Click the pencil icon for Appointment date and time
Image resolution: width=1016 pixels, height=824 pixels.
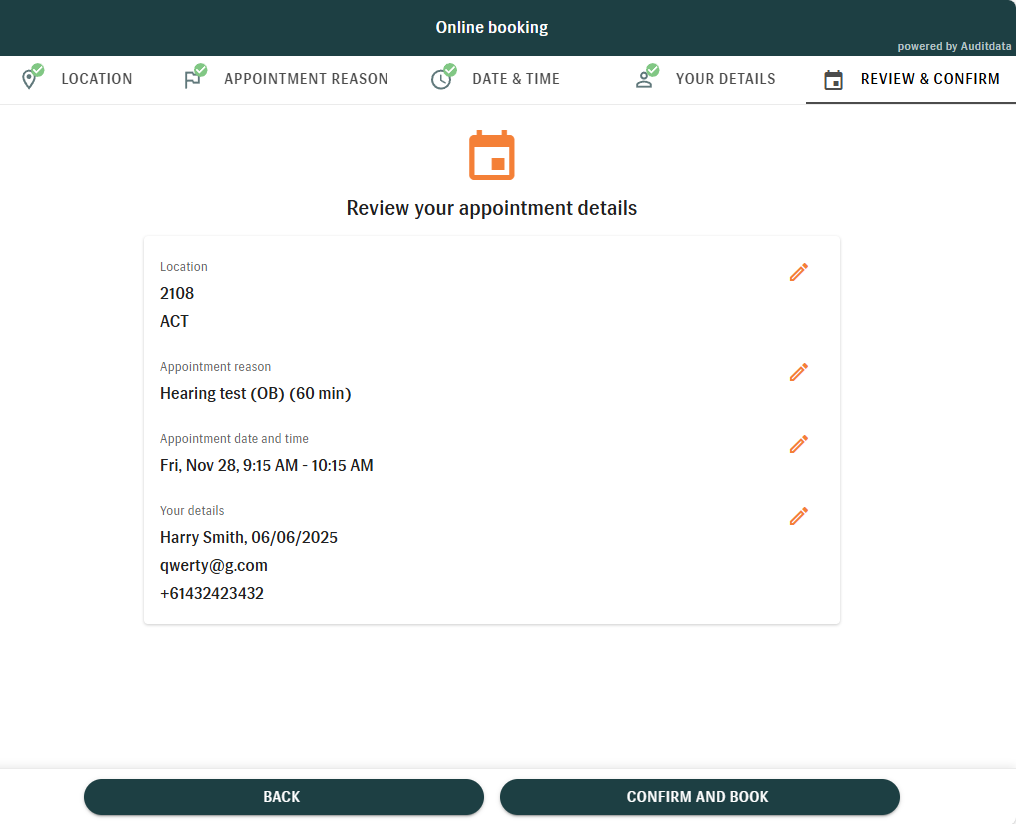pyautogui.click(x=798, y=444)
